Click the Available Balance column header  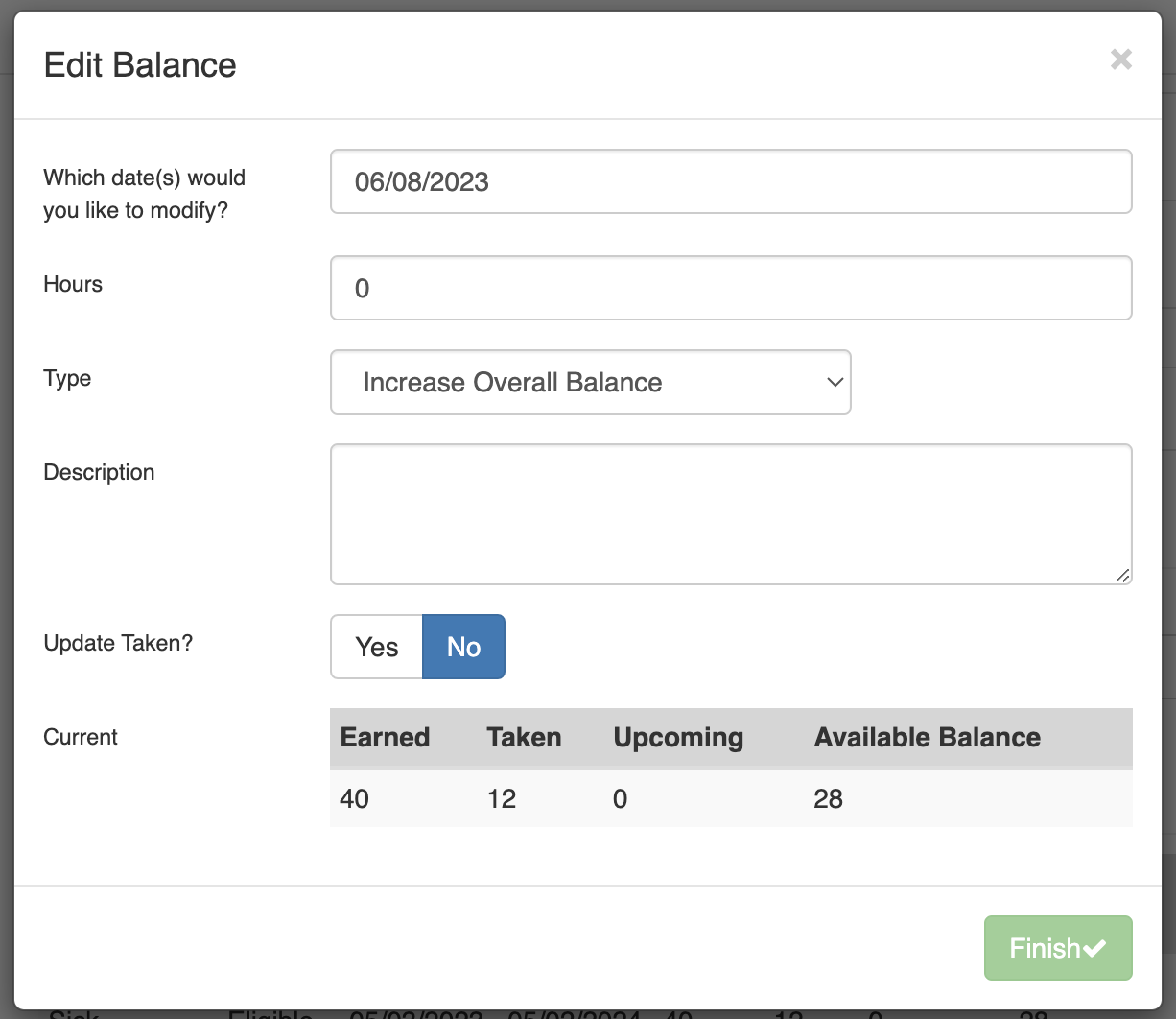(x=927, y=737)
